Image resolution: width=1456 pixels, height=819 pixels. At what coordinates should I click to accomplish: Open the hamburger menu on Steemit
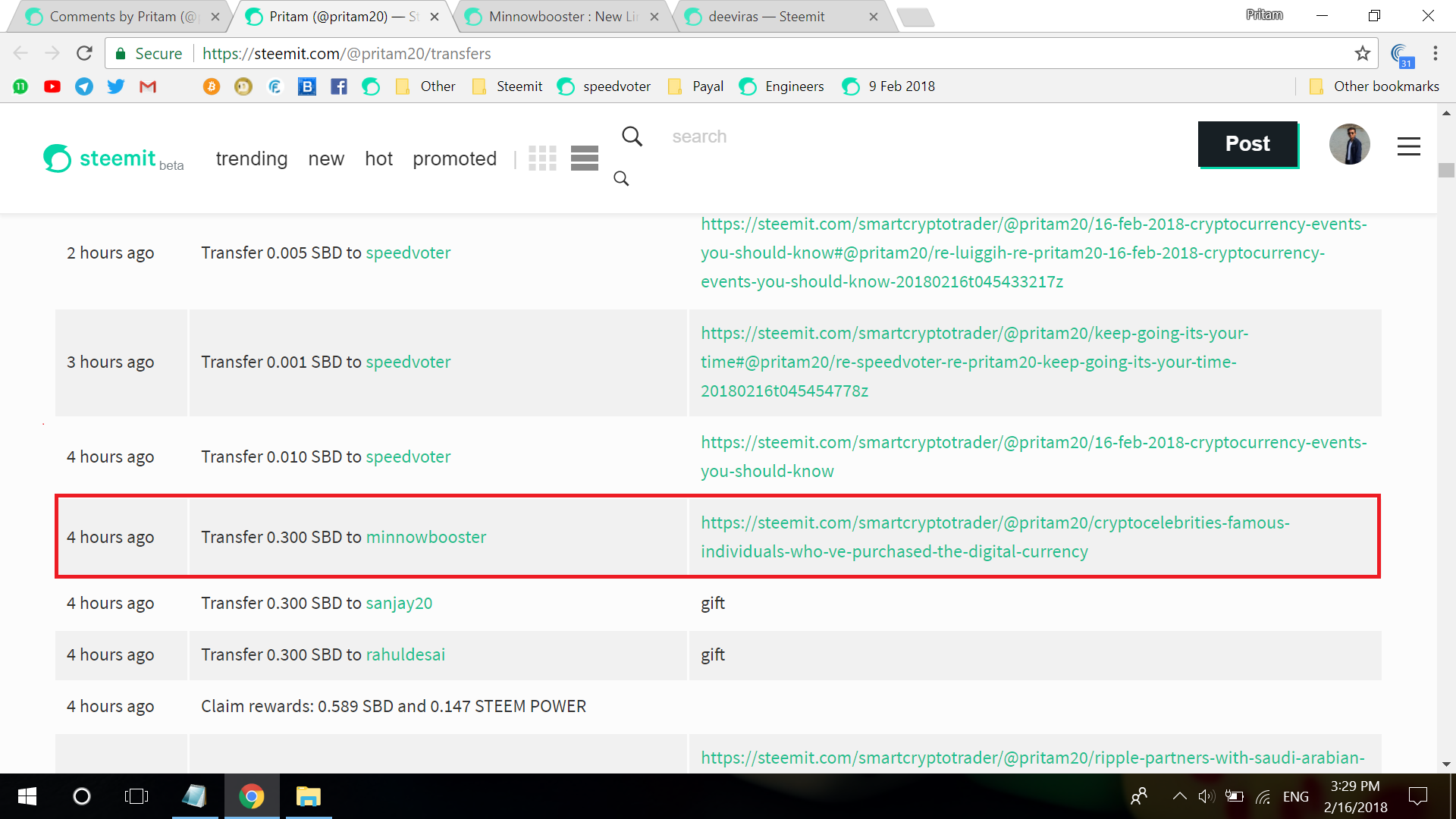pos(1408,146)
